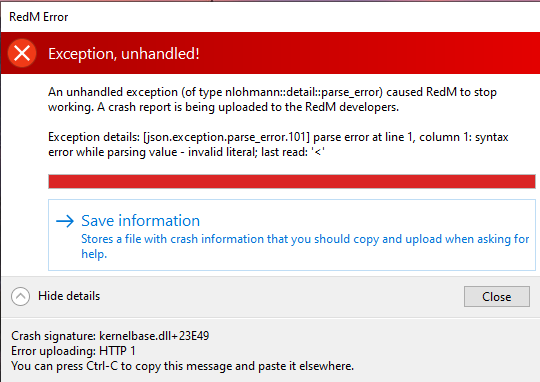Click the word 'help.' in the save description
540x382 pixels.
[94, 254]
